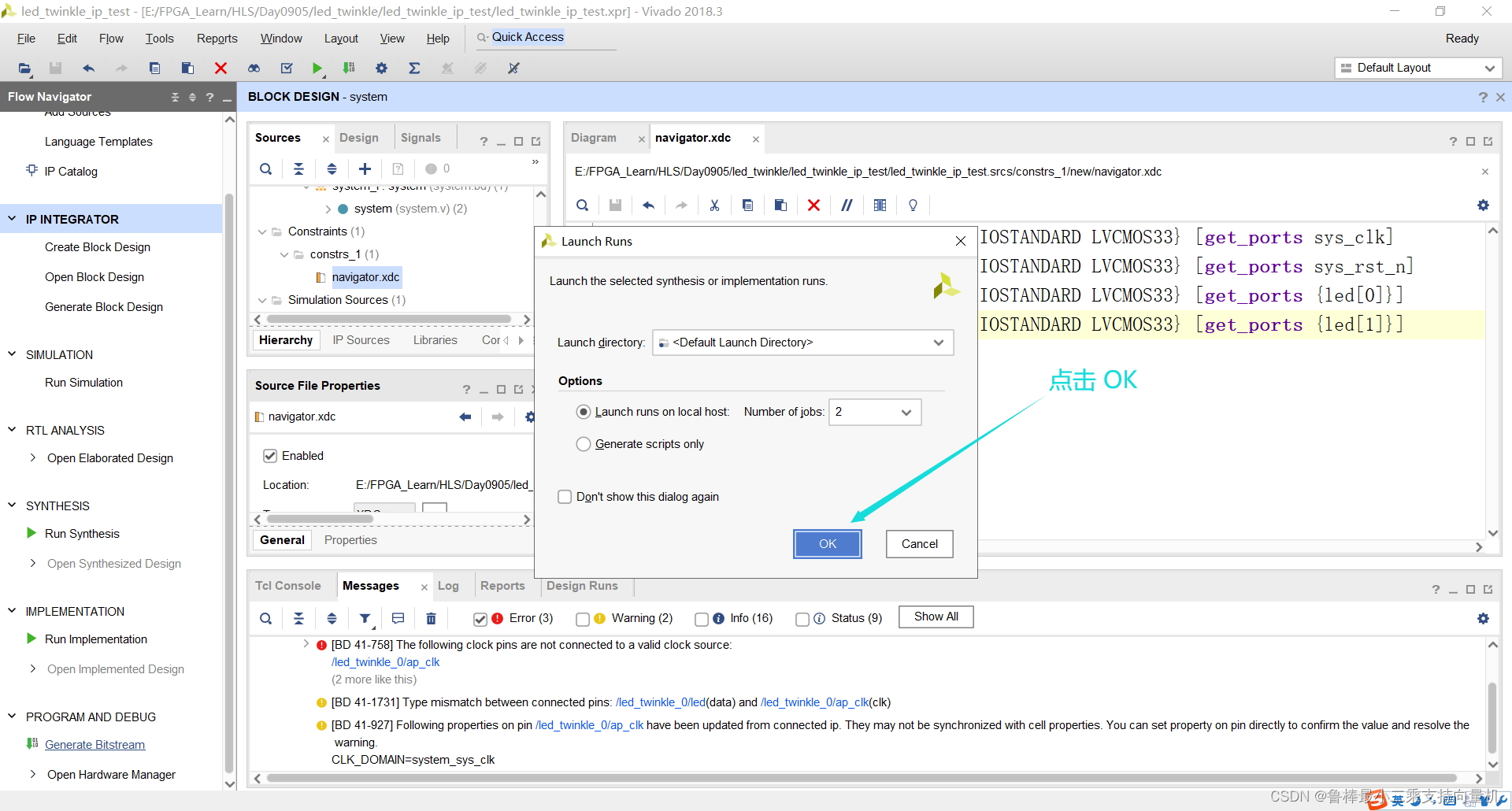Toggle Error (3) message filter checkbox
The width and height of the screenshot is (1512, 811).
click(x=480, y=620)
